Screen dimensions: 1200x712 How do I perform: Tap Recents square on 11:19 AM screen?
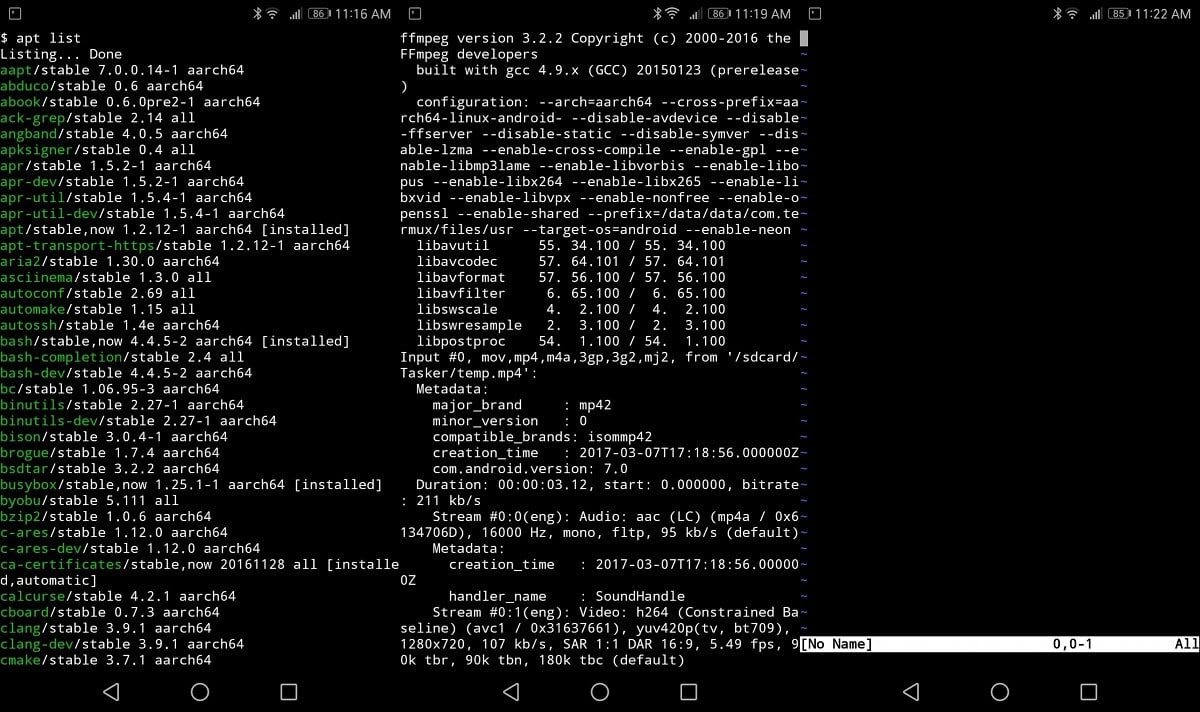point(688,691)
